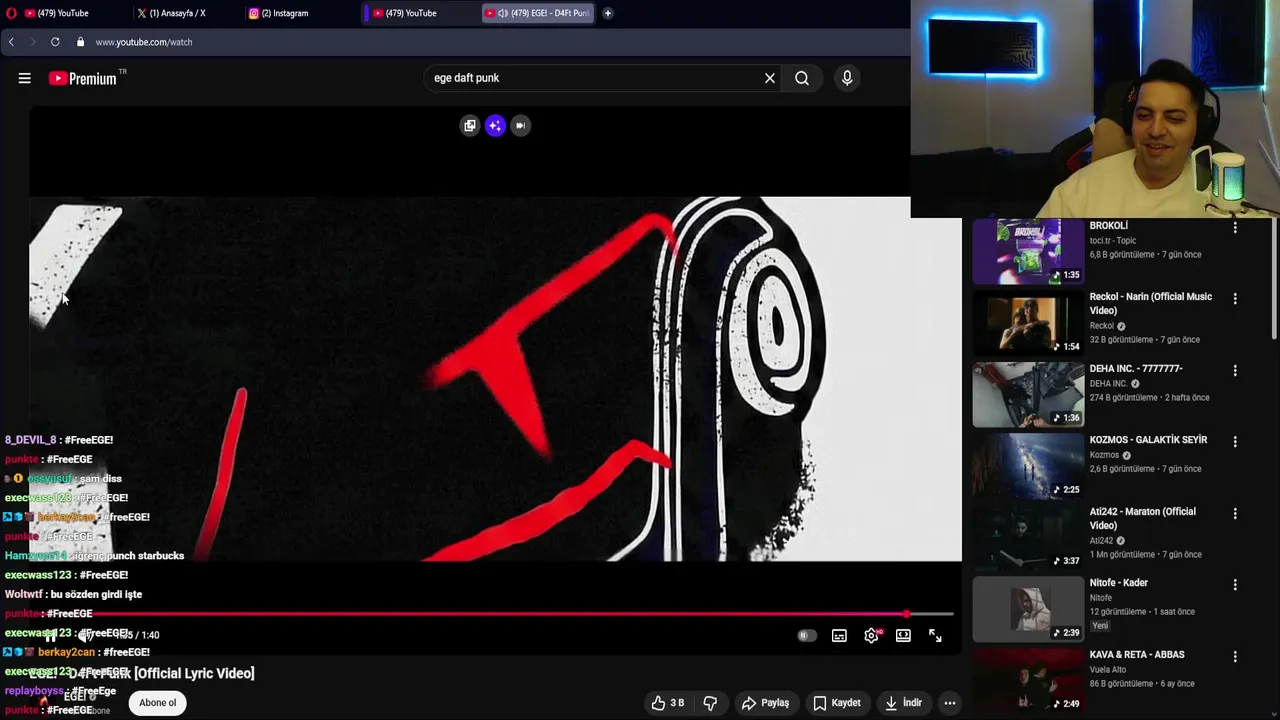This screenshot has height=720, width=1280.
Task: Click the 'Abone ol' subscribe button
Action: [x=158, y=703]
